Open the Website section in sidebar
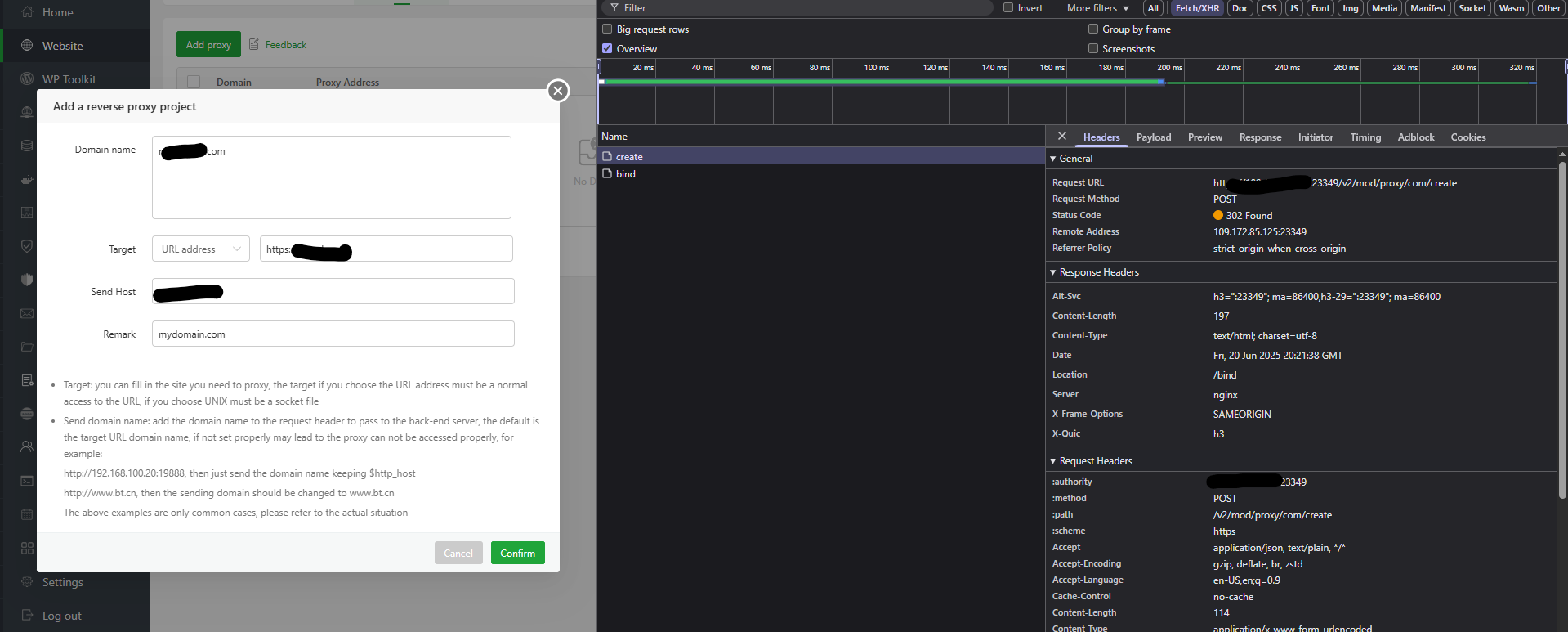1568x632 pixels. (x=63, y=46)
